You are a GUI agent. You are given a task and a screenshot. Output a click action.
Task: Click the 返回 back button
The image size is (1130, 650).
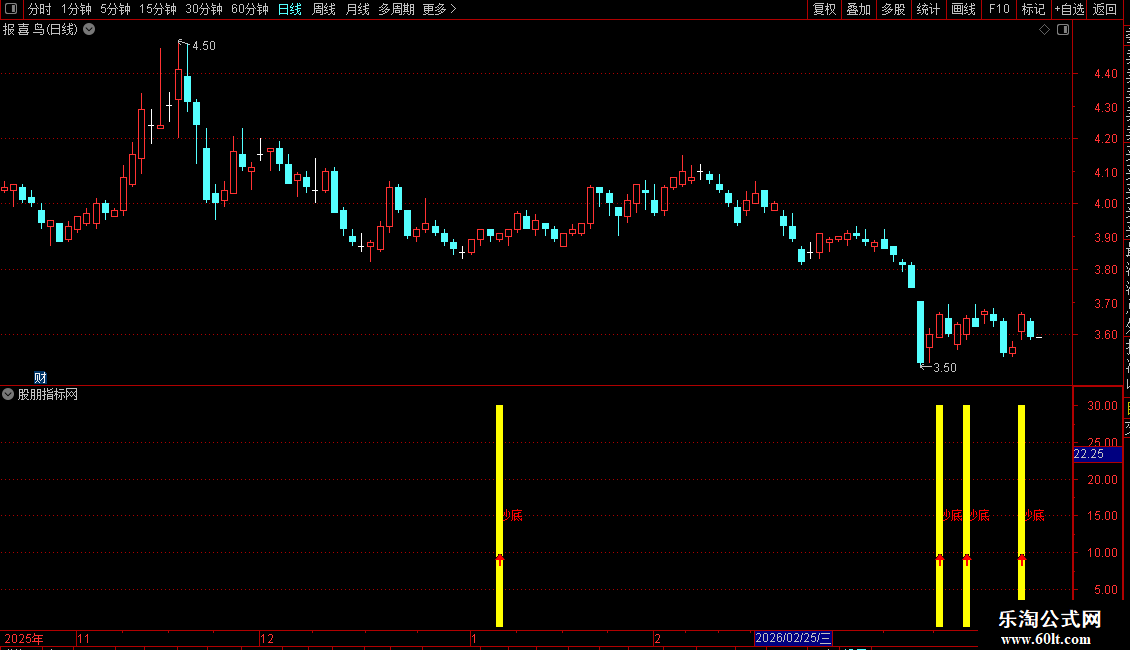1105,9
